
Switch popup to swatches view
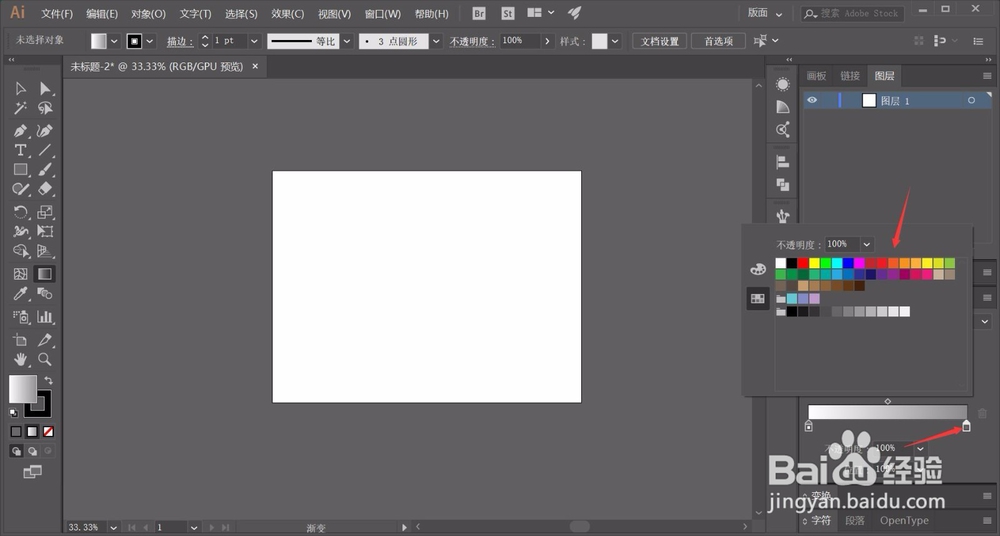[x=758, y=298]
